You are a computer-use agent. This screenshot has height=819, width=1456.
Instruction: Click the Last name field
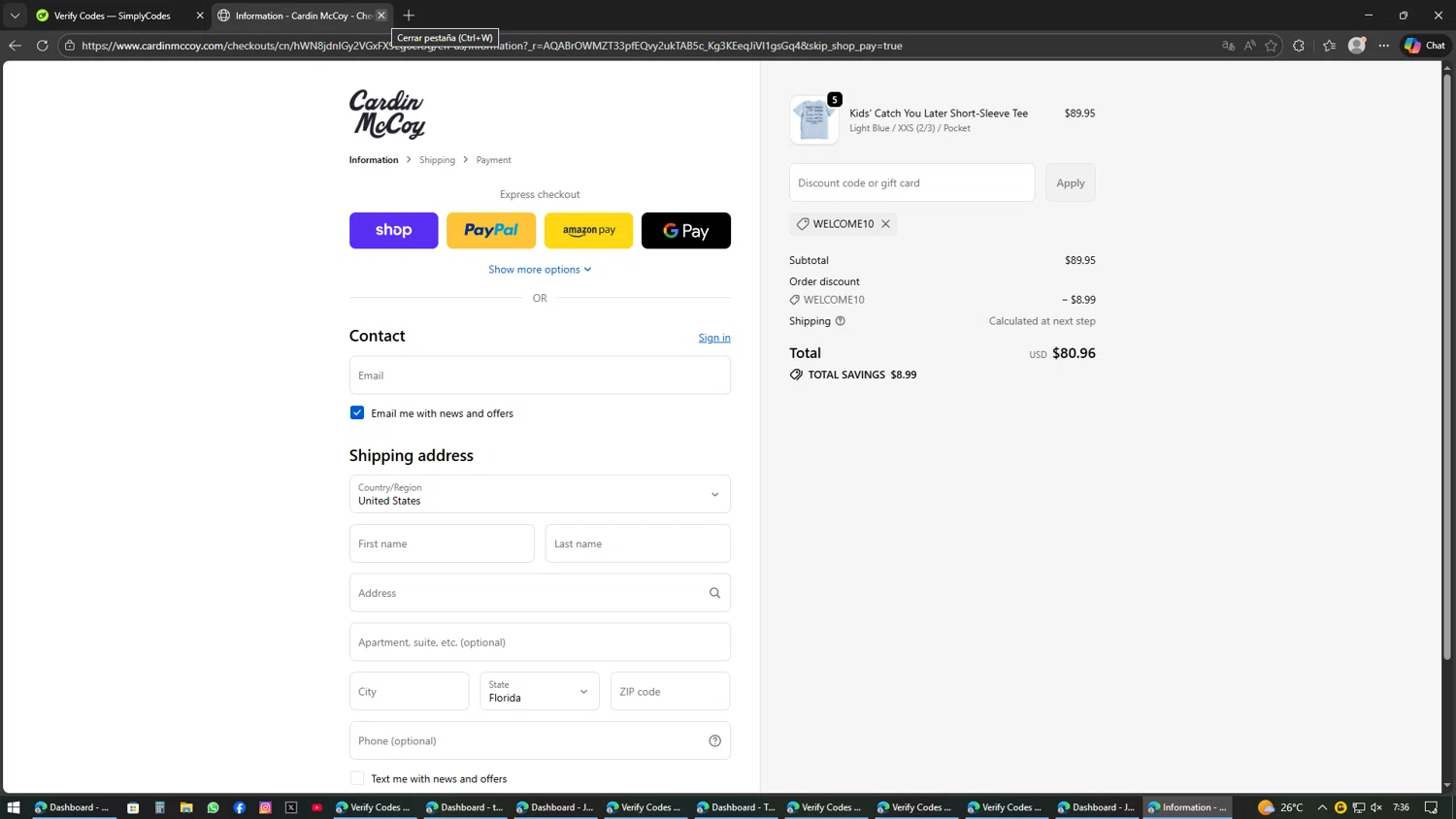tap(638, 543)
